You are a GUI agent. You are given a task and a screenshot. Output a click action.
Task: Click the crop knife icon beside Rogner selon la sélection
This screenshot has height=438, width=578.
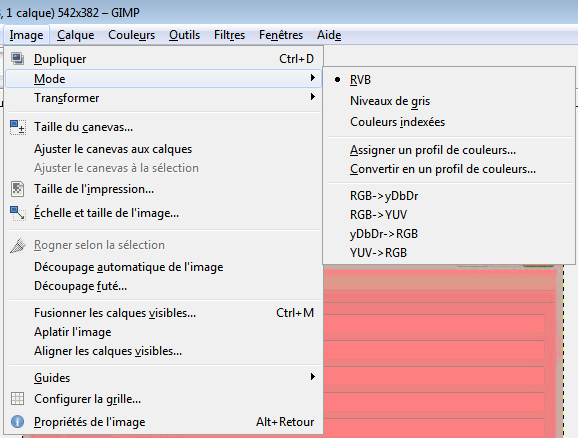(17, 245)
